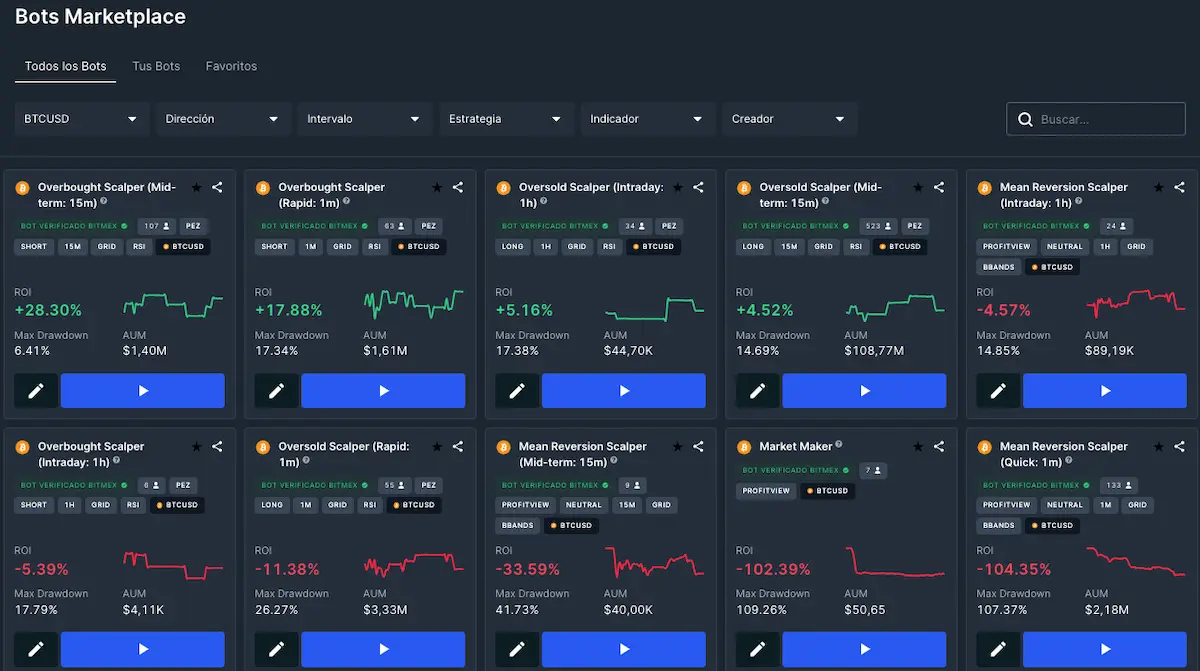The height and width of the screenshot is (671, 1200).
Task: Open the BTCUSD symbol dropdown
Action: click(82, 119)
